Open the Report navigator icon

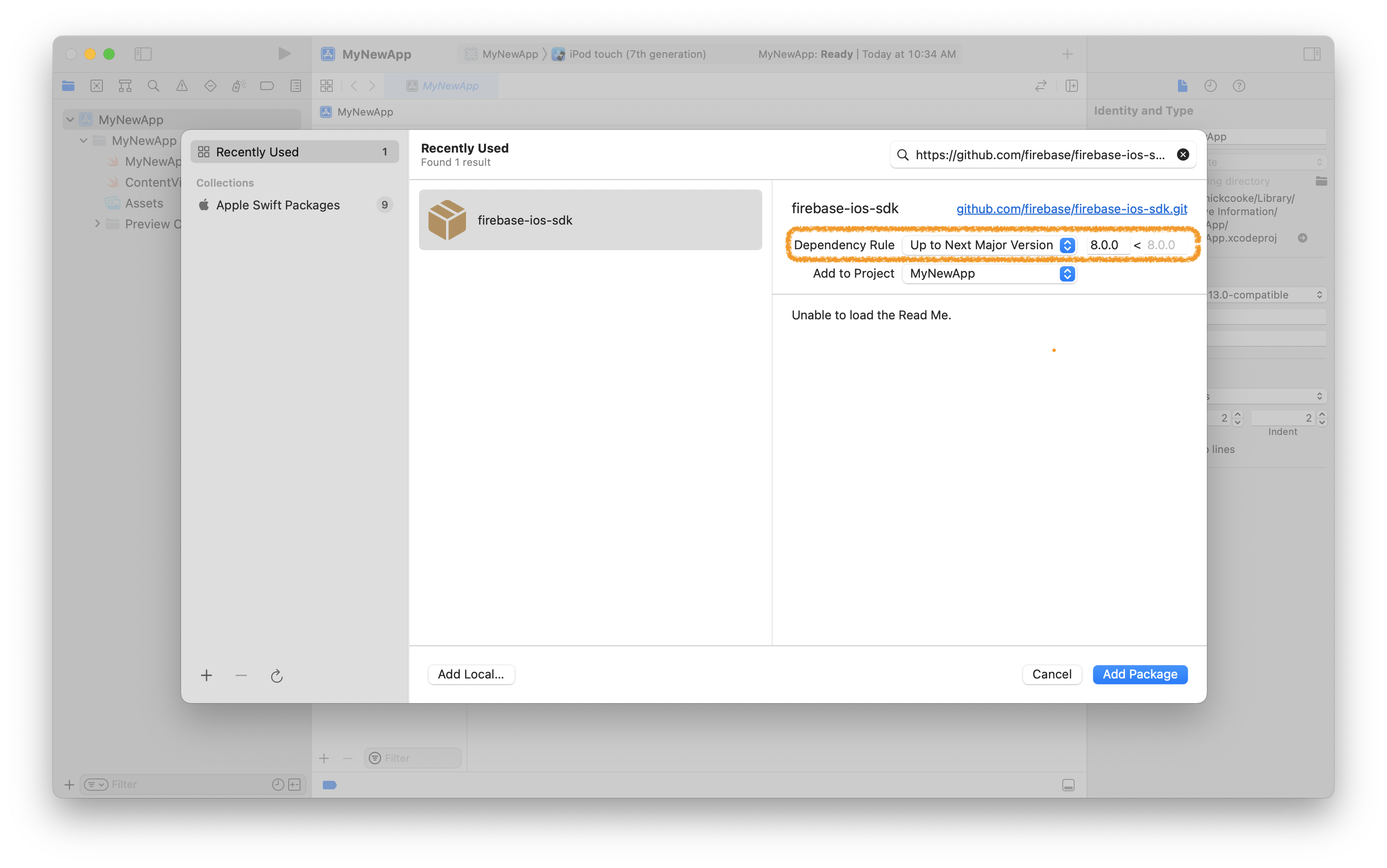tap(296, 86)
